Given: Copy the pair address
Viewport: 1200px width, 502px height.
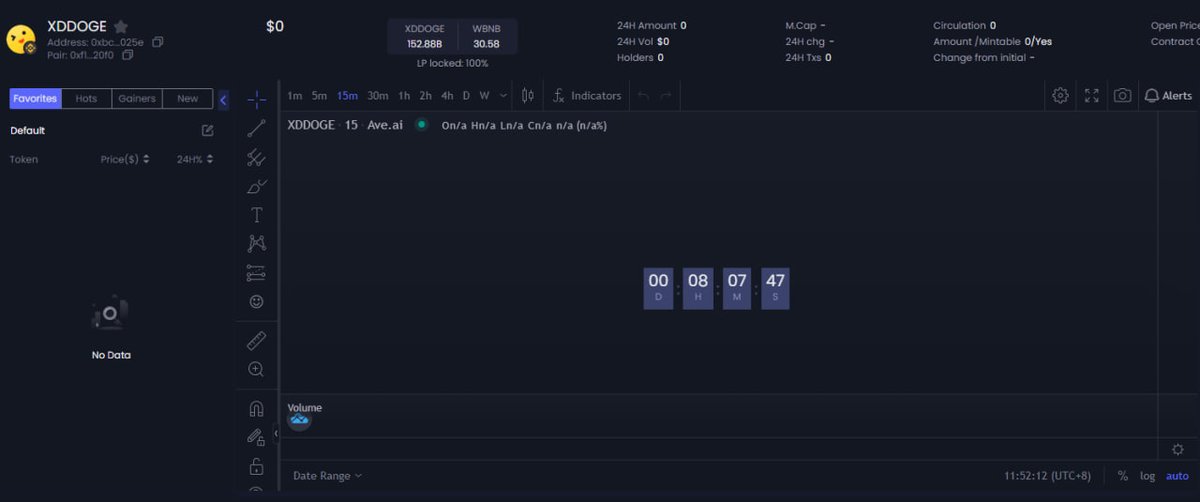Looking at the screenshot, I should pyautogui.click(x=127, y=56).
